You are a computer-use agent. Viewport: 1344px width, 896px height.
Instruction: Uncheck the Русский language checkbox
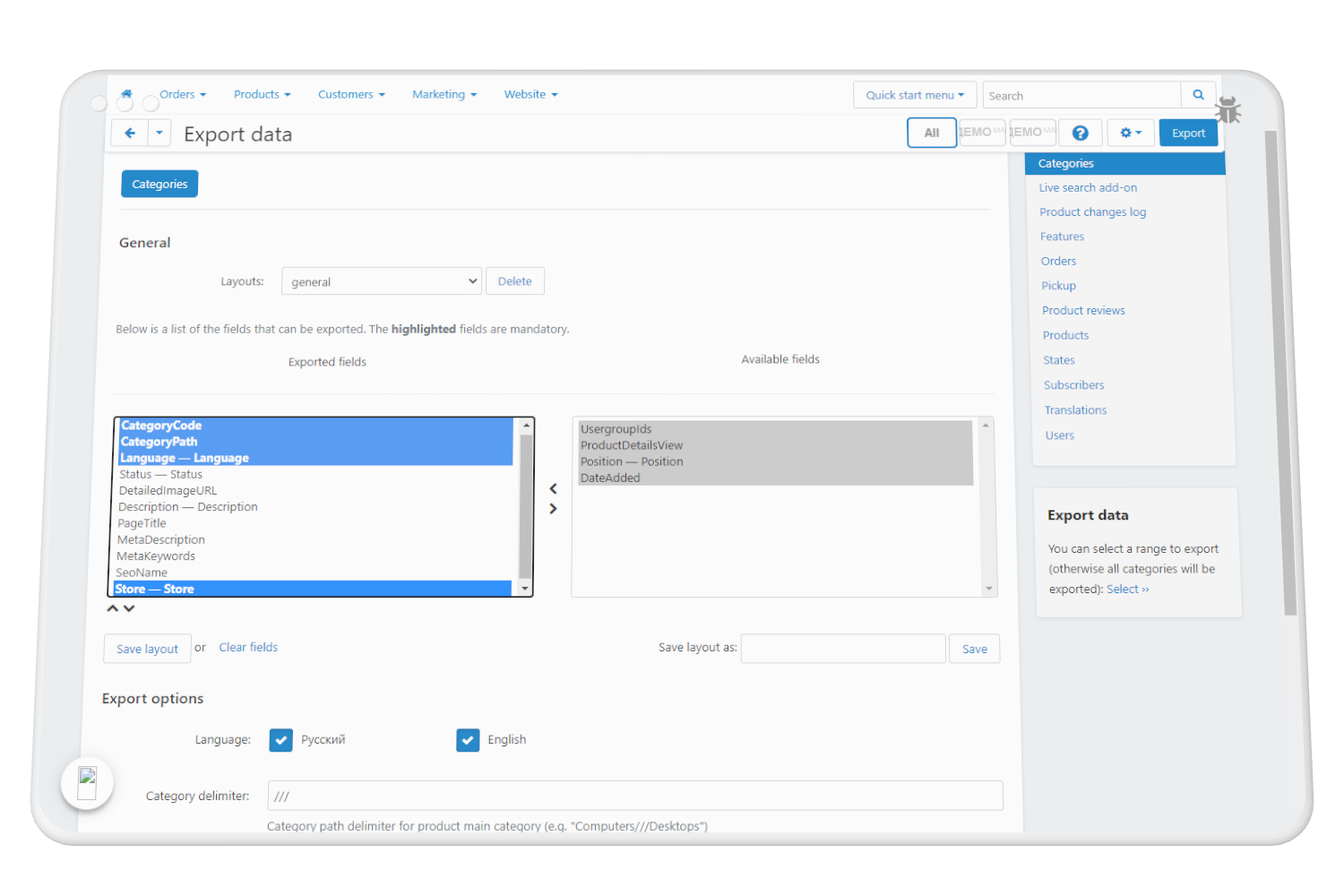[280, 740]
